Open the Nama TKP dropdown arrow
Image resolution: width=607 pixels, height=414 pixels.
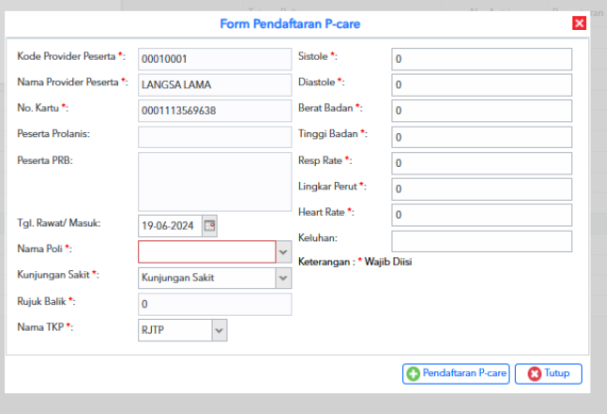(219, 330)
